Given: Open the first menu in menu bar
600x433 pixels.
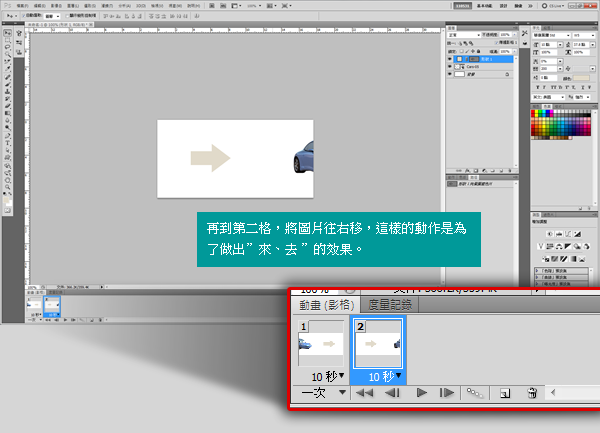Looking at the screenshot, I should (x=23, y=6).
